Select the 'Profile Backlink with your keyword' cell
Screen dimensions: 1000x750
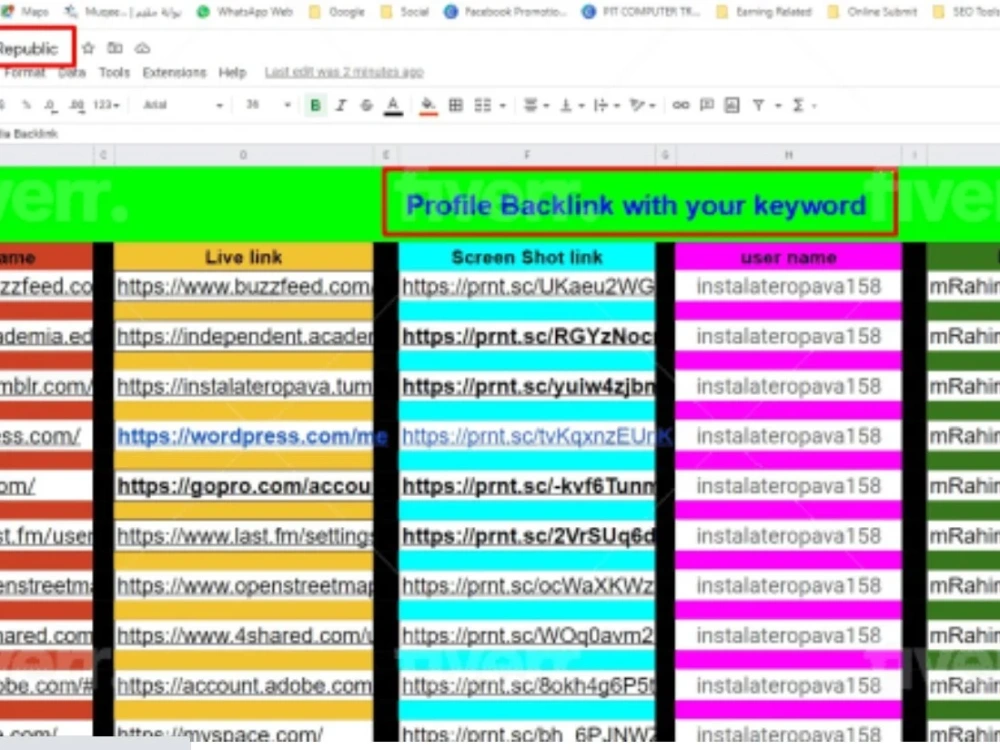point(640,203)
